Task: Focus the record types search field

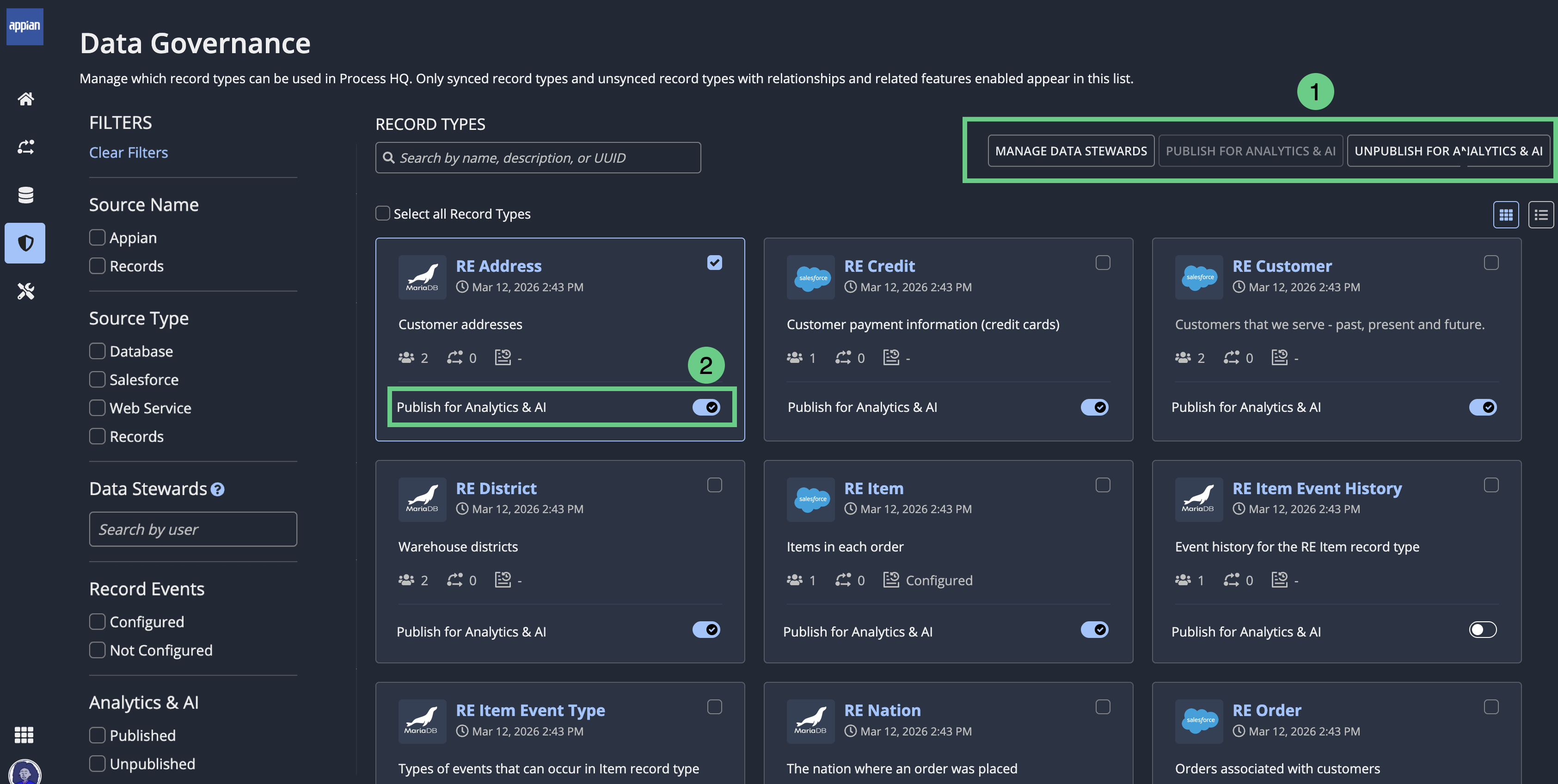Action: pyautogui.click(x=538, y=158)
